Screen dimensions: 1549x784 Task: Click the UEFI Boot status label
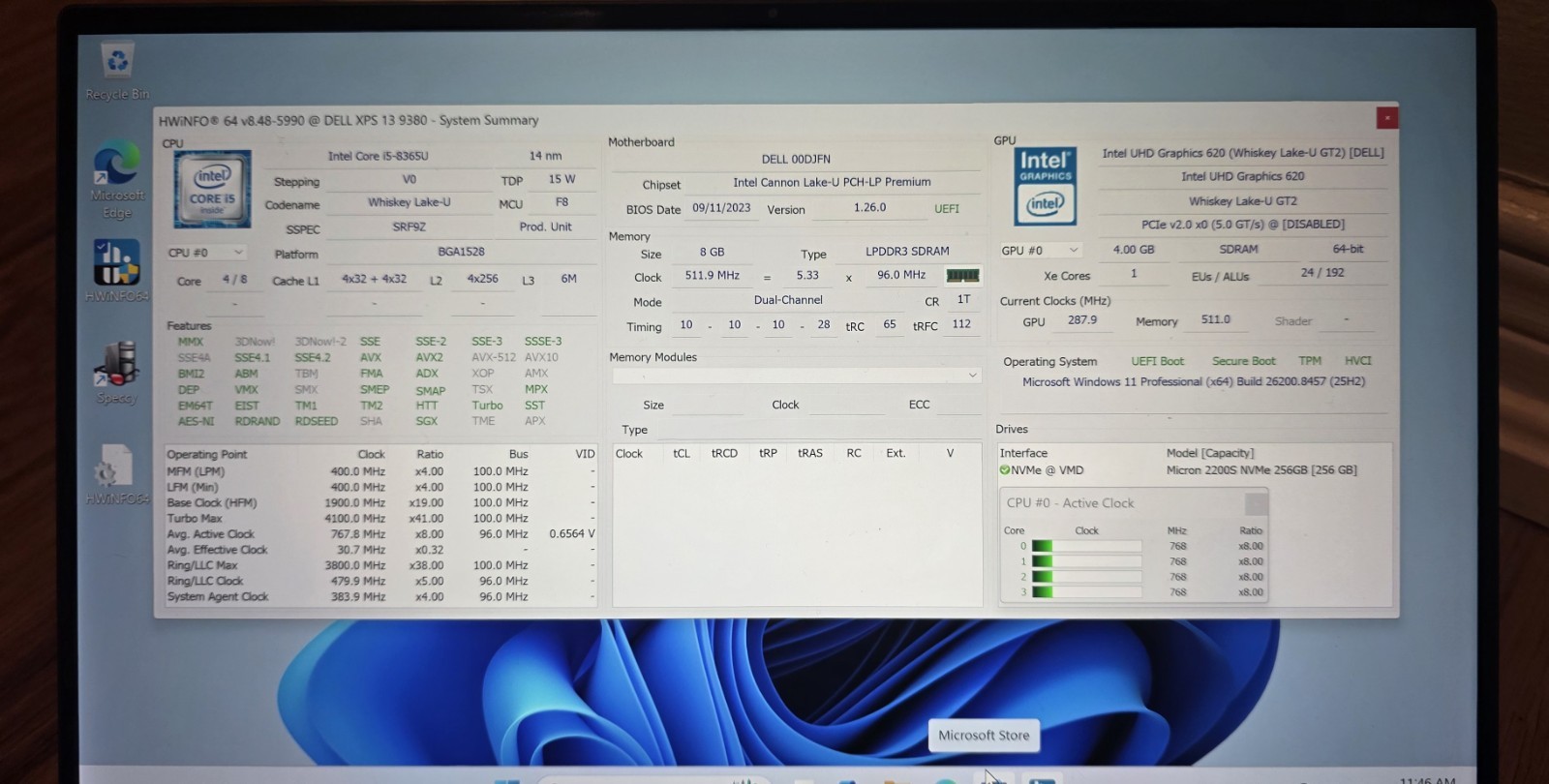1157,361
